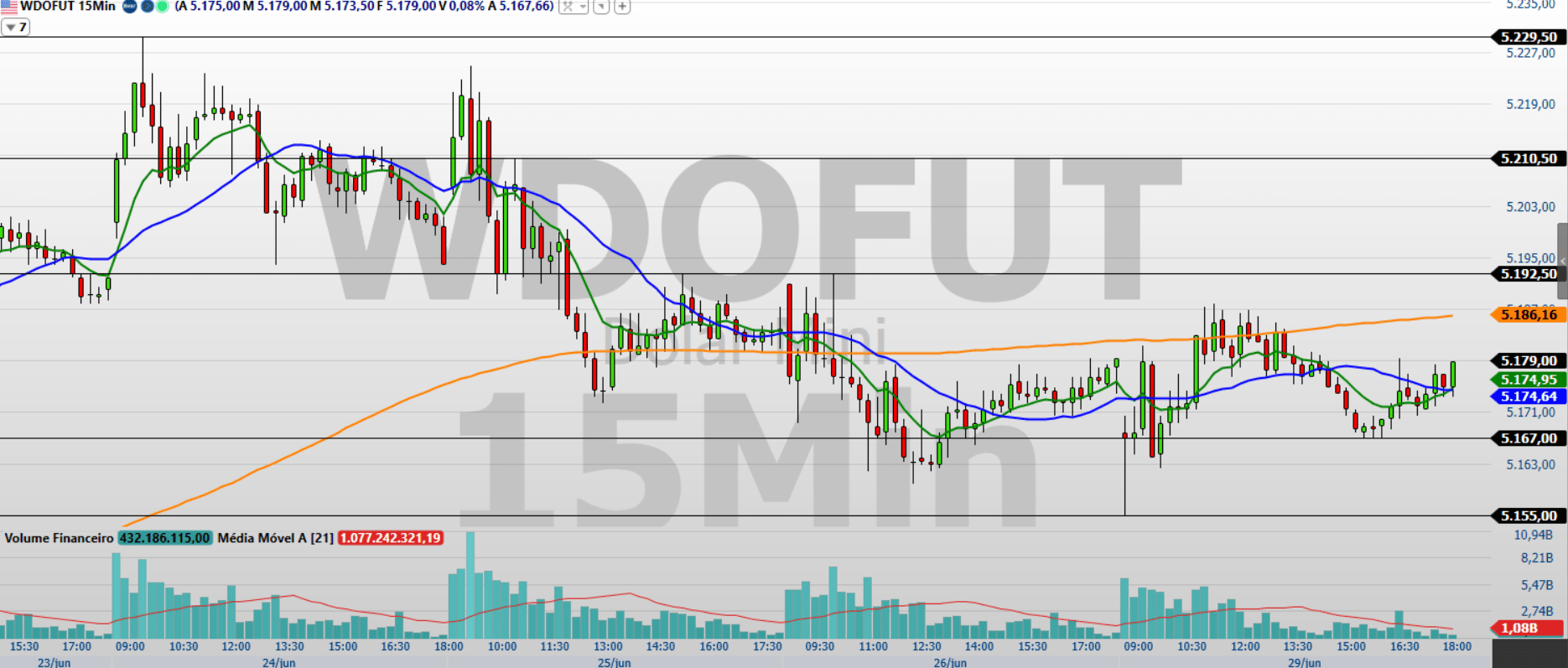Click the 10,94B volume axis label
Screen dimensions: 1568x668
coord(1534,535)
